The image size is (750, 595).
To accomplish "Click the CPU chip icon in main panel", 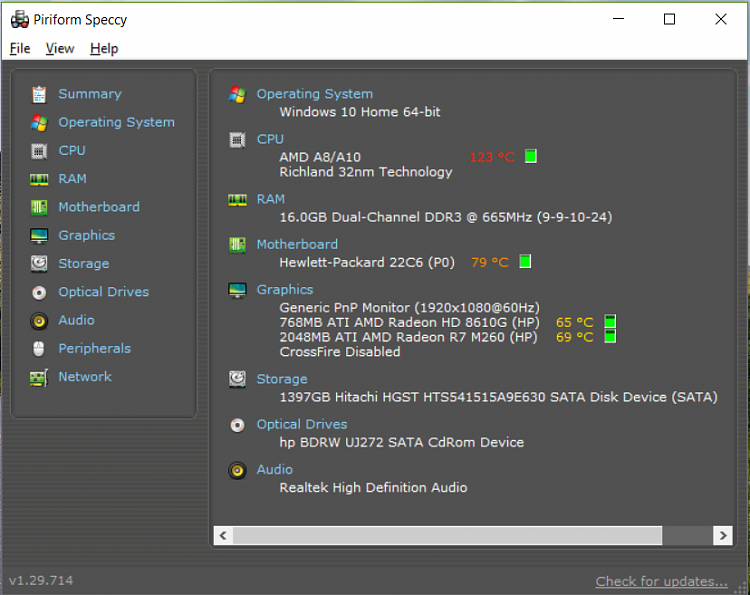I will 237,140.
